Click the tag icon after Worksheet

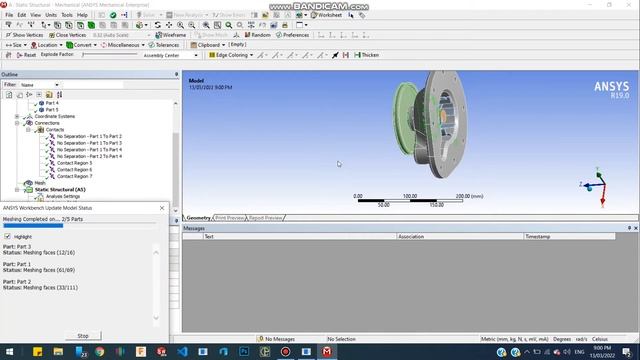click(362, 15)
